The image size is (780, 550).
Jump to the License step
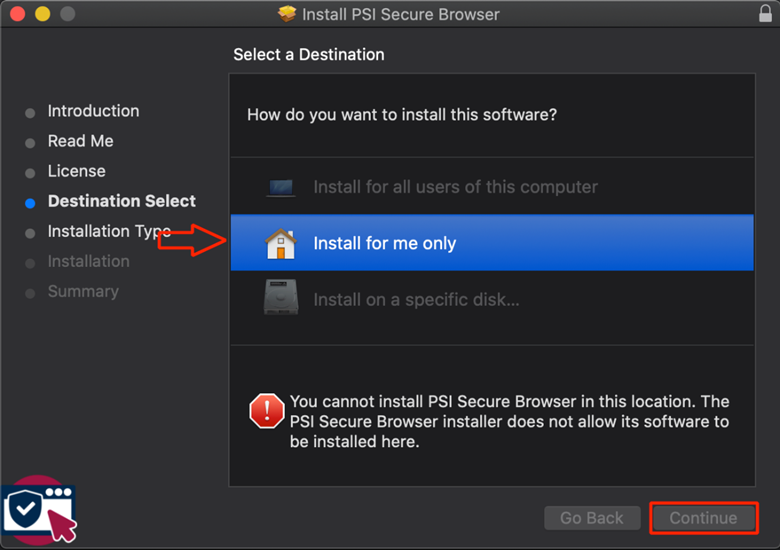tap(77, 171)
